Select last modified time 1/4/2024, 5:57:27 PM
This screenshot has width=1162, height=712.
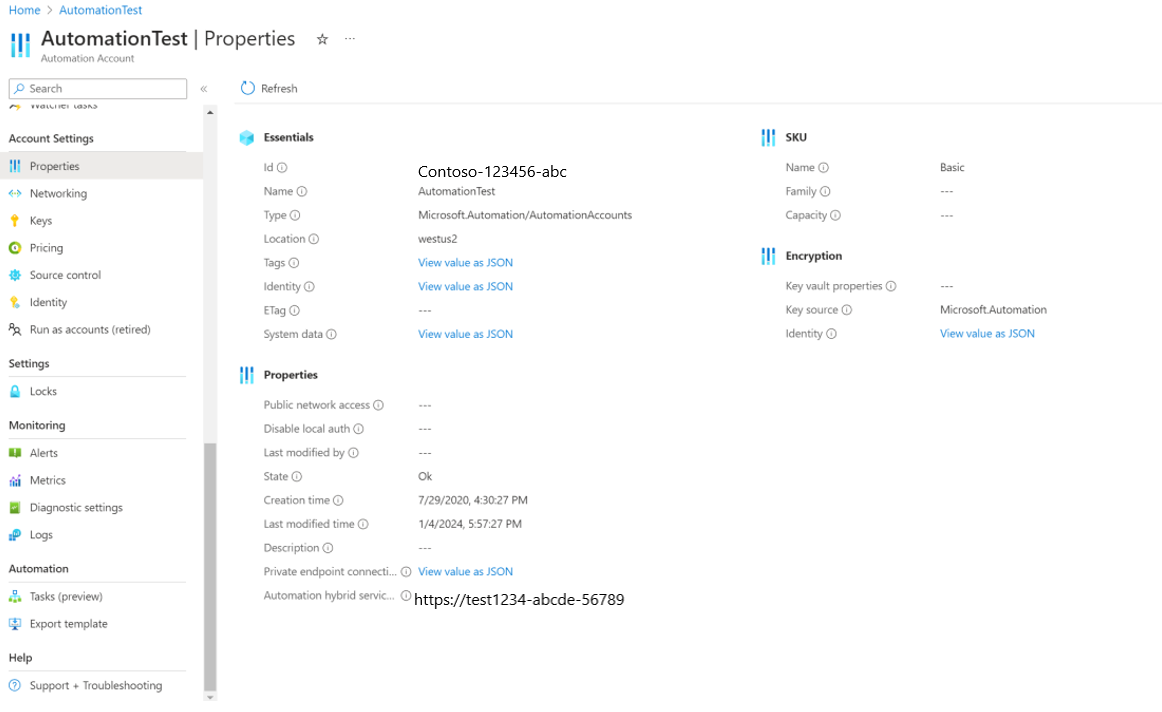tap(470, 524)
